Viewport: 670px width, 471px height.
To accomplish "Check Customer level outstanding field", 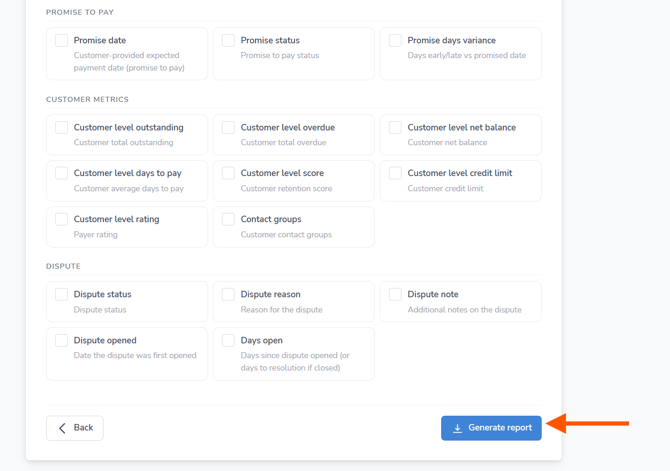I will [x=62, y=128].
